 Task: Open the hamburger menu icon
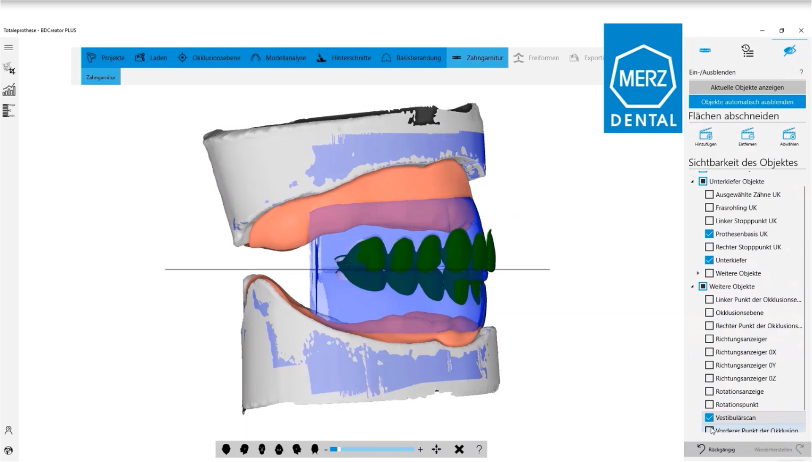pos(9,47)
